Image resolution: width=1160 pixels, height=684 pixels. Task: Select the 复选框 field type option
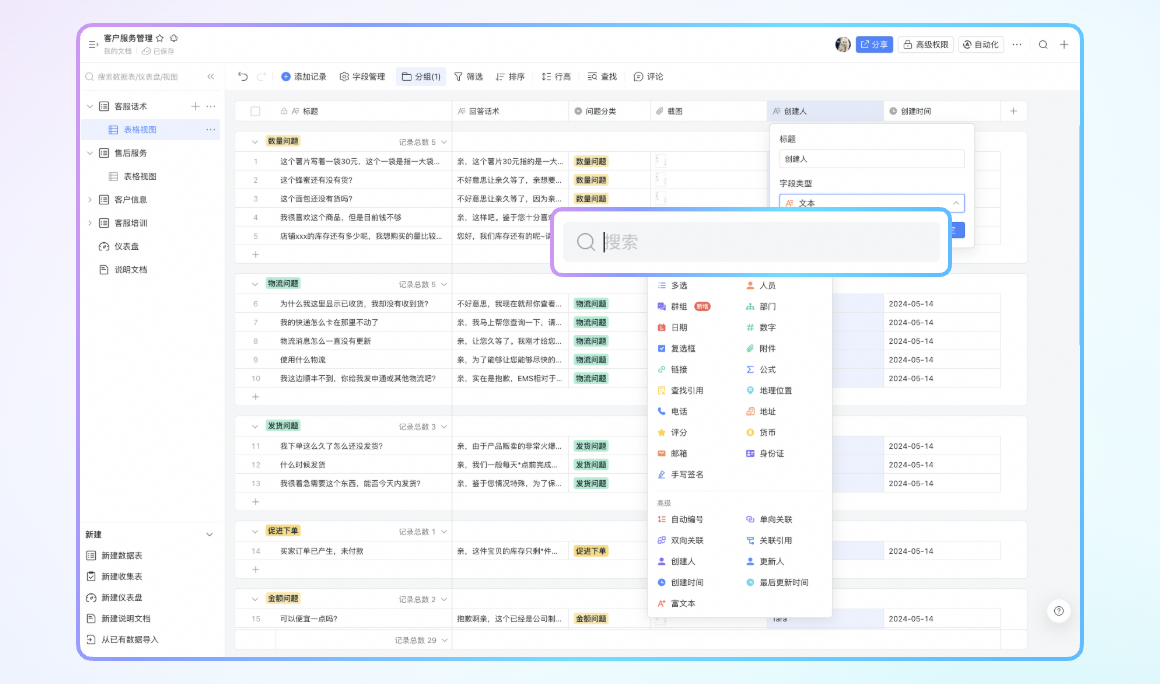(676, 348)
